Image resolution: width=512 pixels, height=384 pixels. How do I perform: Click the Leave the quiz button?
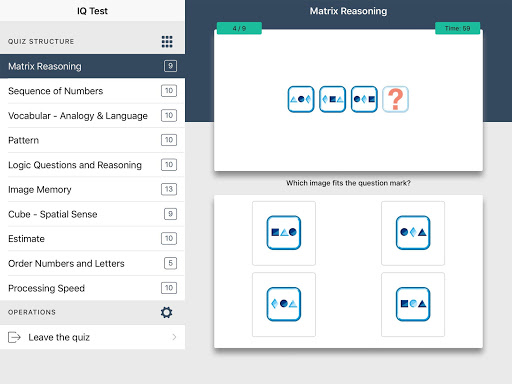(x=92, y=337)
